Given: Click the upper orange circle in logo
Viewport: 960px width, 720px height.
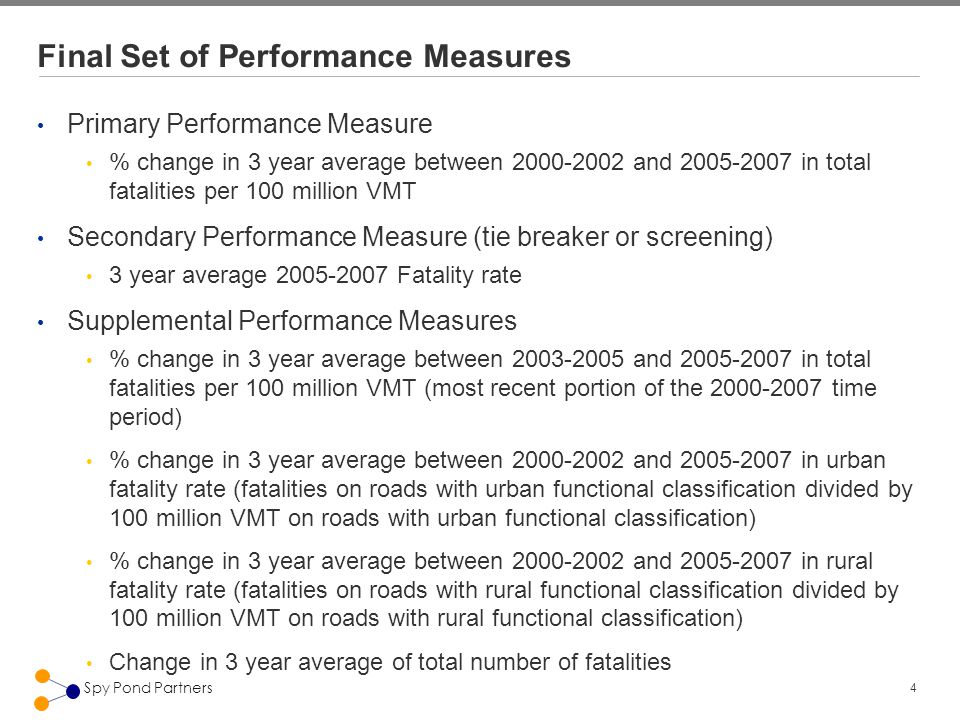Looking at the screenshot, I should point(42,677).
